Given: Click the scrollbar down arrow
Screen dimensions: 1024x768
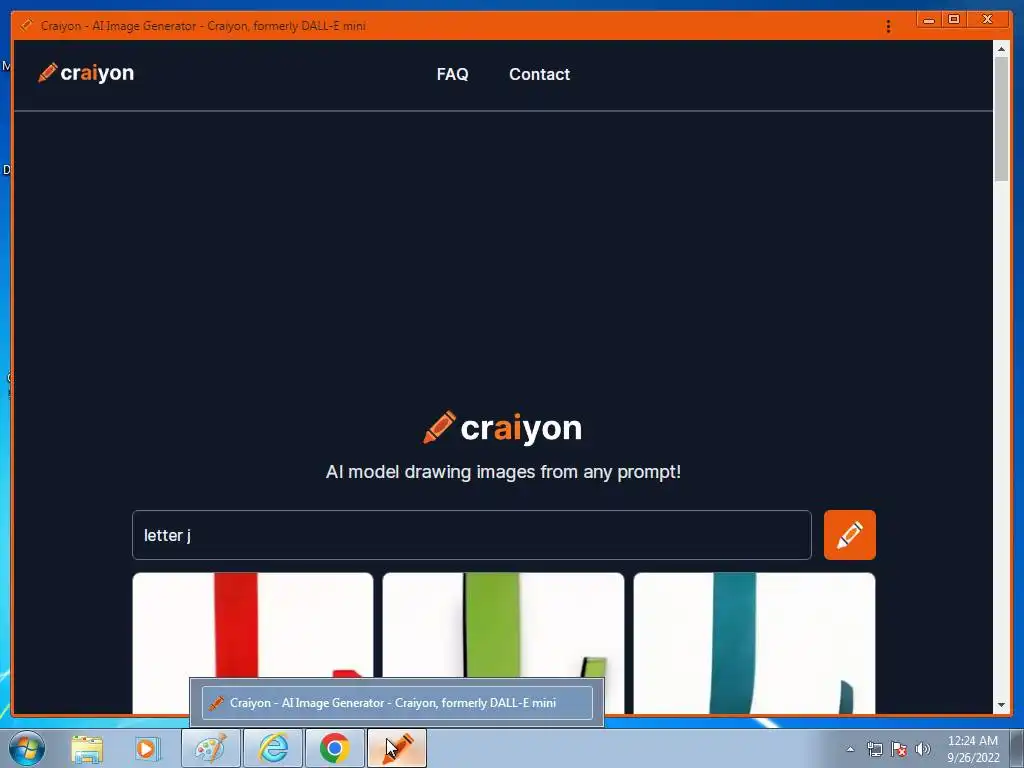Looking at the screenshot, I should click(1001, 705).
